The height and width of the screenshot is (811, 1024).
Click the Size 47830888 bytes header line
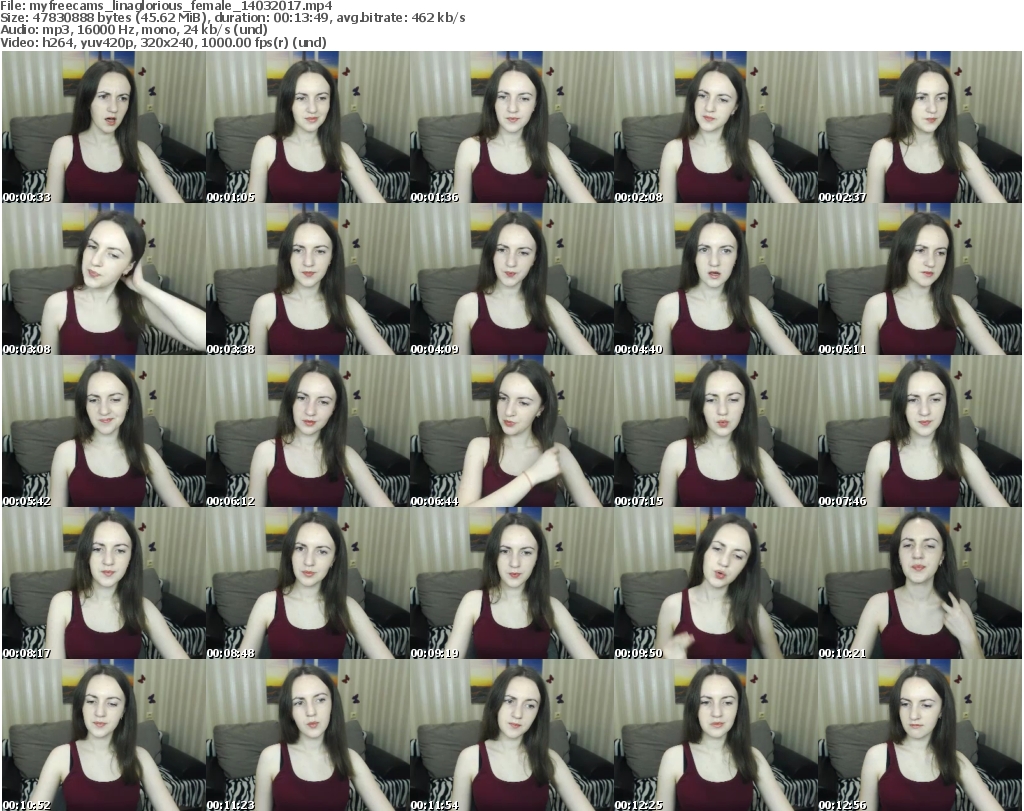coord(232,18)
